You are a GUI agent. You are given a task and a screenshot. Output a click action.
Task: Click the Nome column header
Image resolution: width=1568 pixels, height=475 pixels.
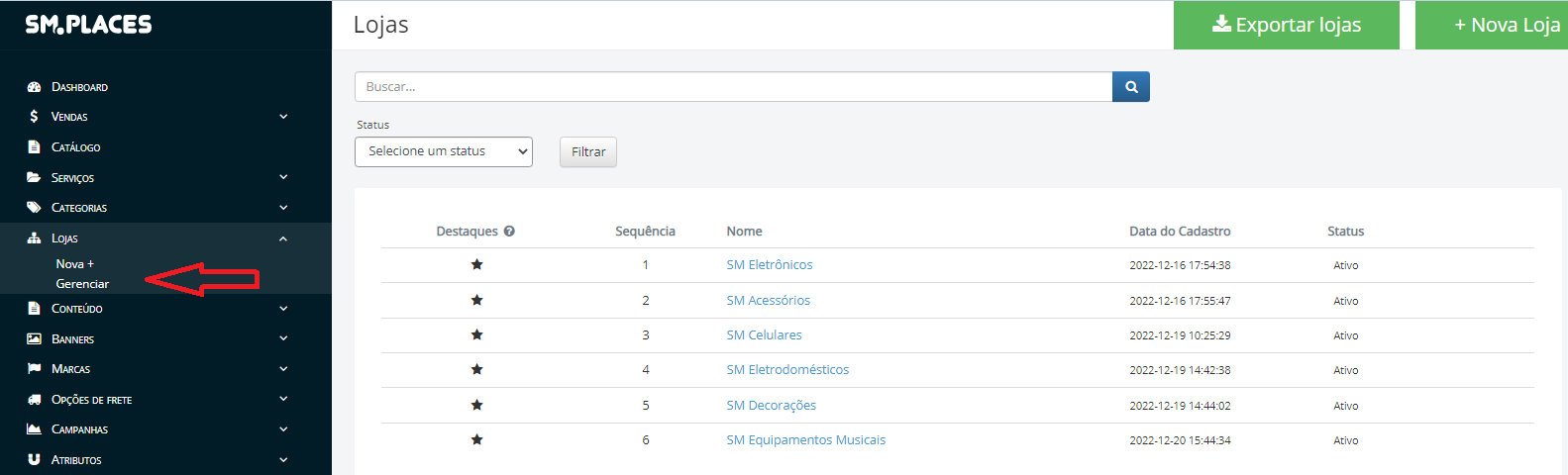(x=744, y=232)
